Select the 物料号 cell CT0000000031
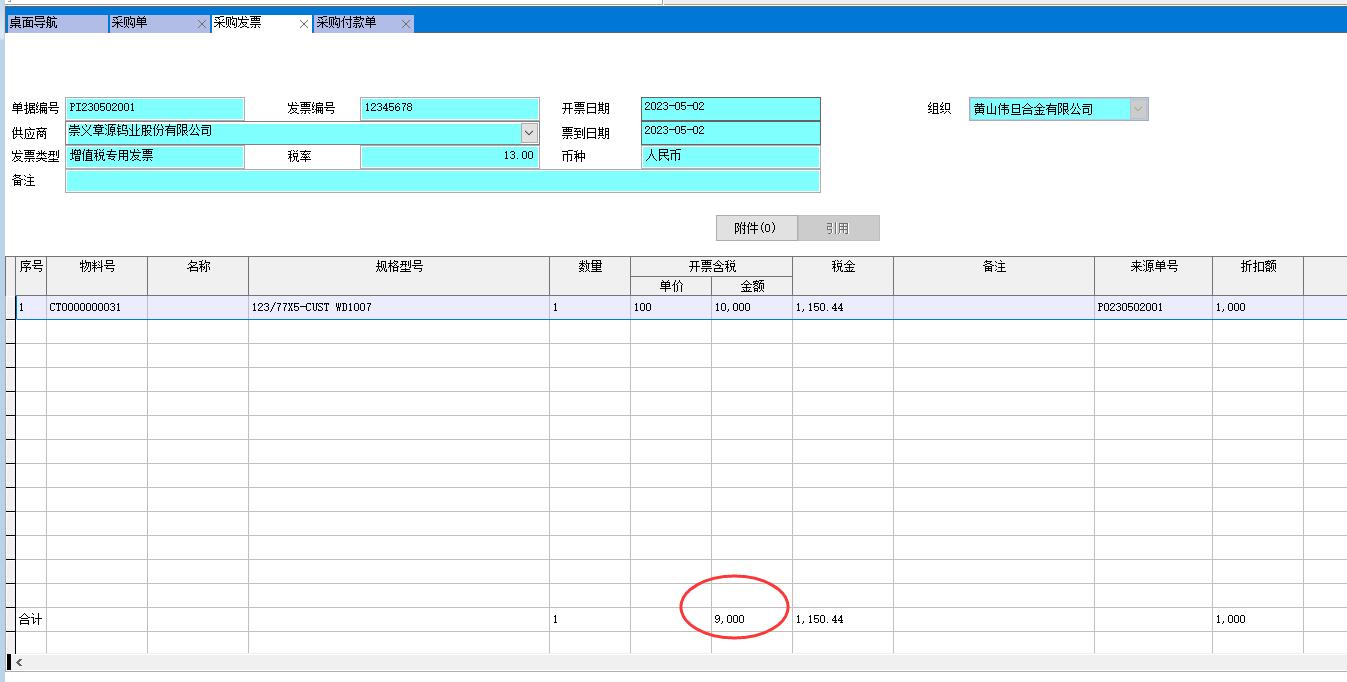The height and width of the screenshot is (682, 1347). tap(97, 308)
